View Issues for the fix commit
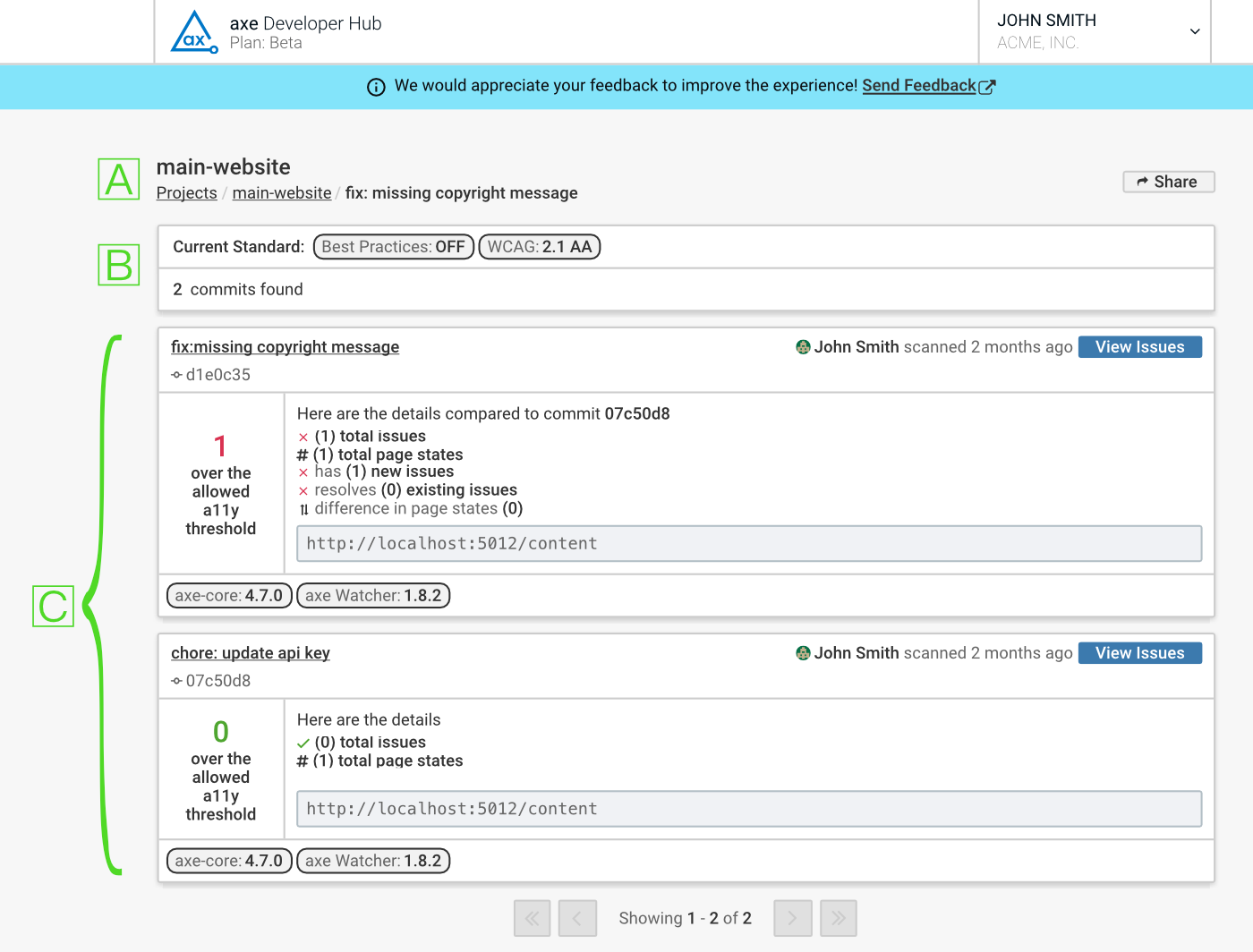Image resolution: width=1253 pixels, height=952 pixels. (1139, 346)
